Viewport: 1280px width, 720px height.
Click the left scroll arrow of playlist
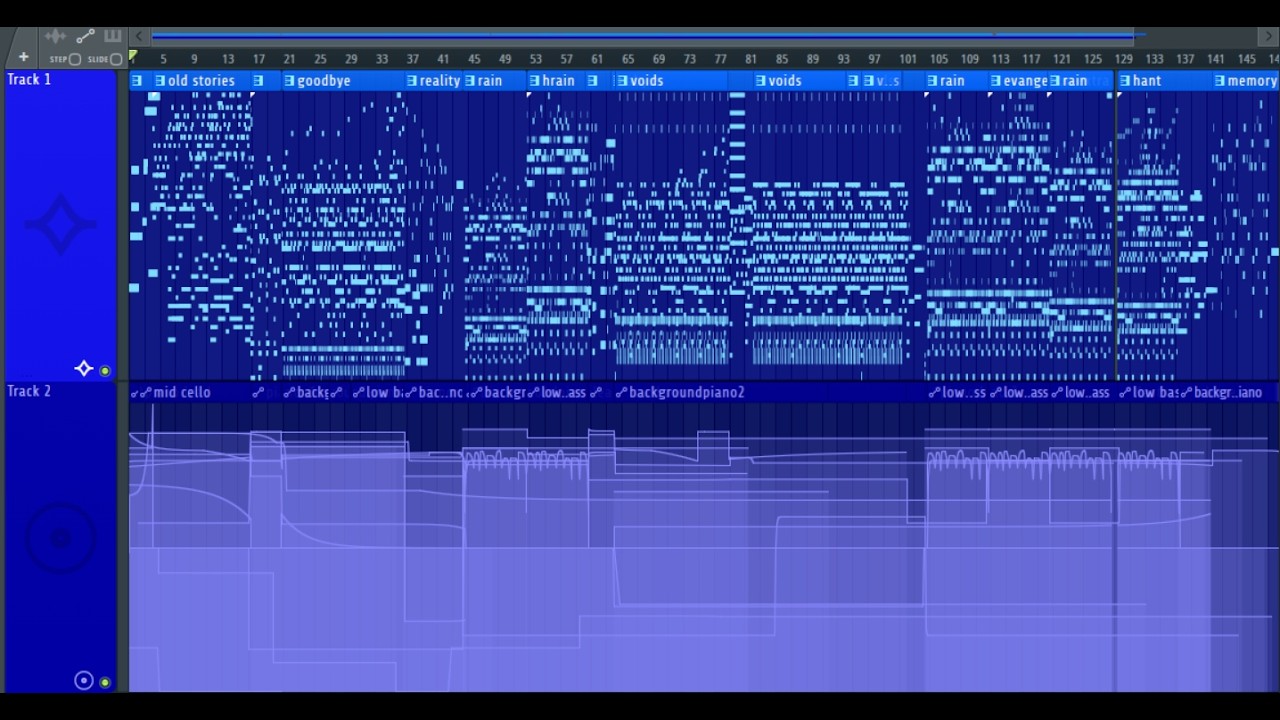pyautogui.click(x=139, y=36)
